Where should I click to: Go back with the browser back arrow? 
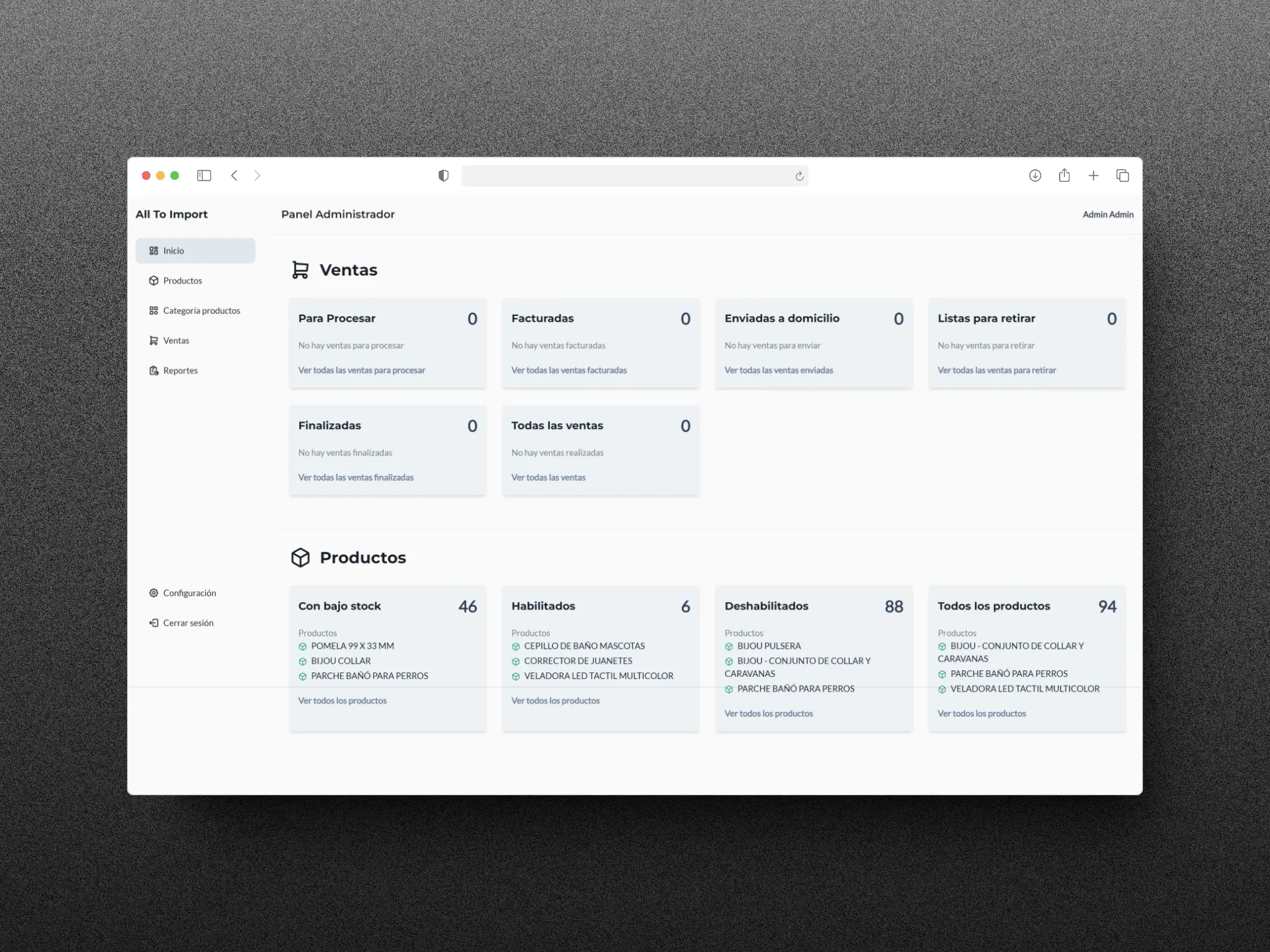pyautogui.click(x=234, y=175)
